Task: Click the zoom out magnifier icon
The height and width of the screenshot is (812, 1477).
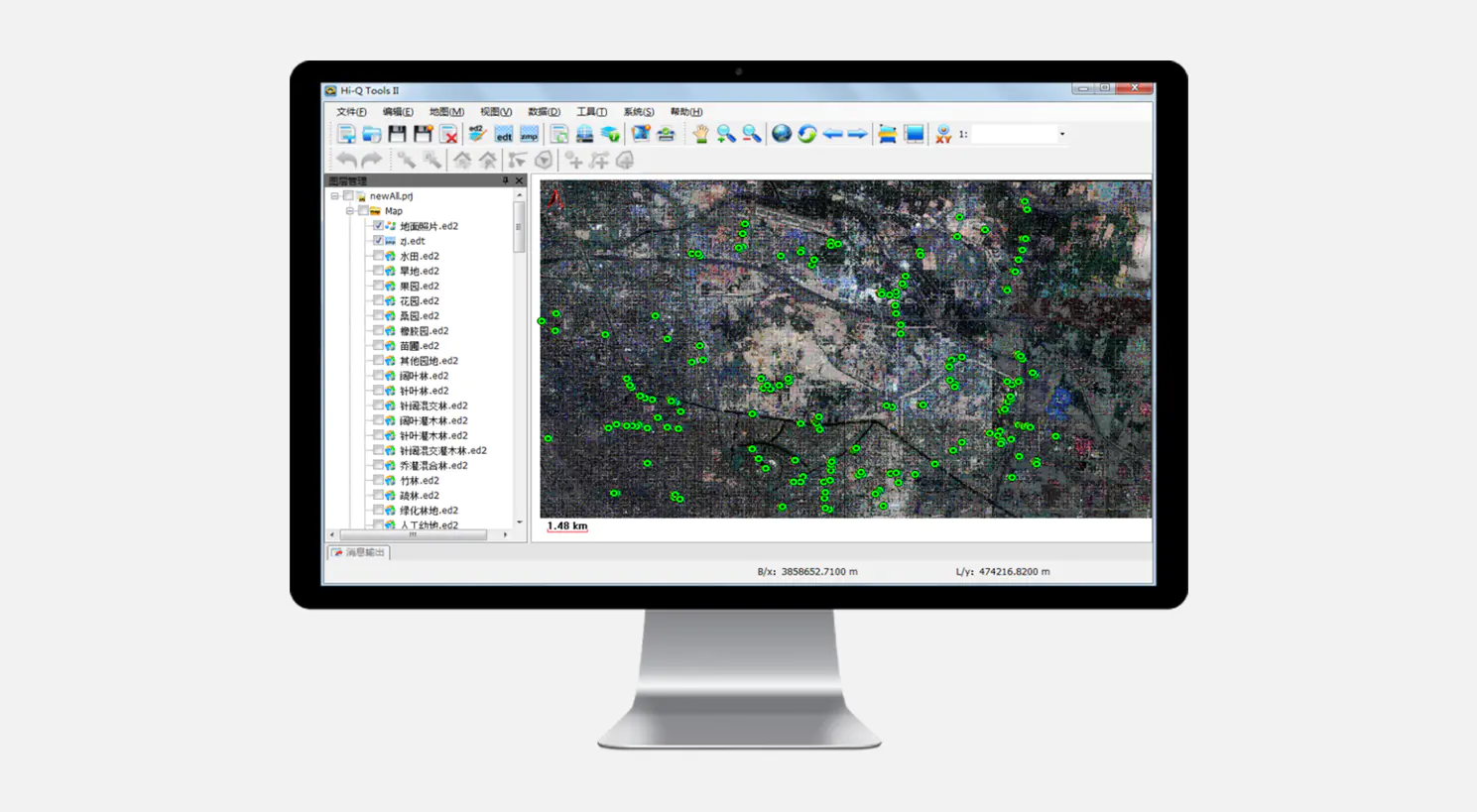Action: pos(752,134)
